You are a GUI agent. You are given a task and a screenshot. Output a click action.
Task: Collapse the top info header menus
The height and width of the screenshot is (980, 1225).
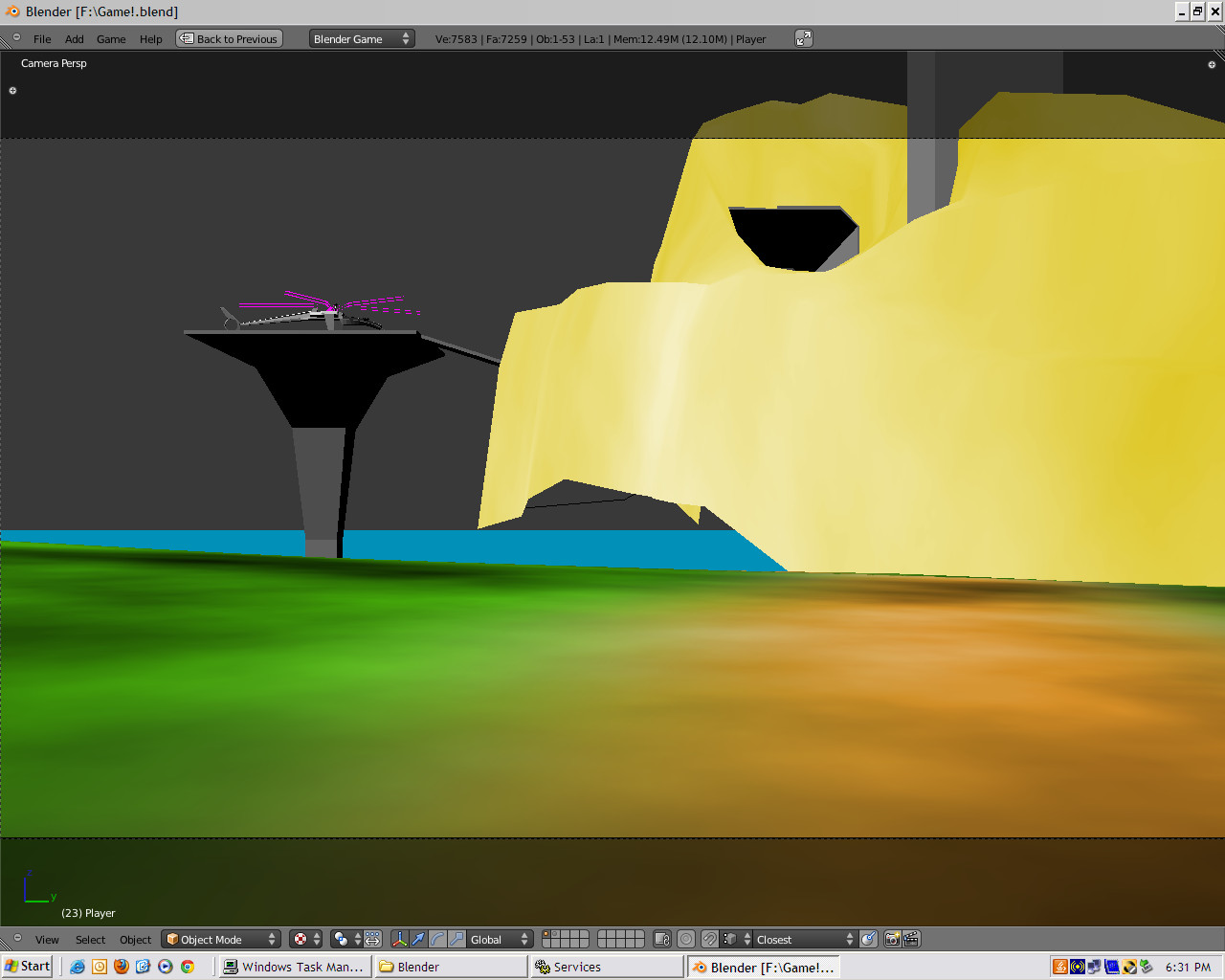16,38
